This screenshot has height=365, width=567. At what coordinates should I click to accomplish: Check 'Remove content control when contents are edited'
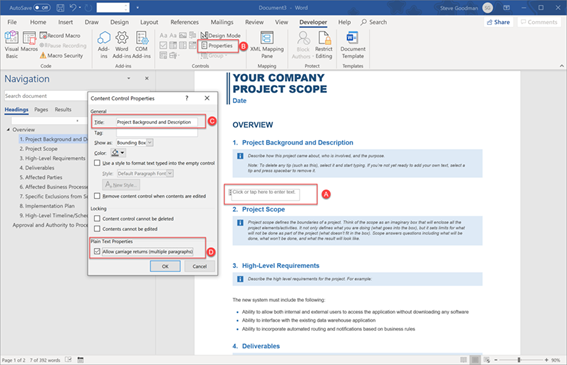pos(97,196)
